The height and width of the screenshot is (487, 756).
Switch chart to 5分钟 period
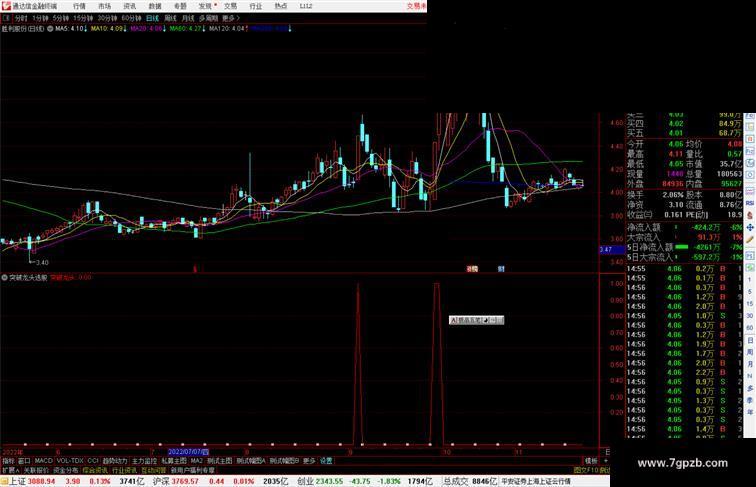(x=61, y=18)
